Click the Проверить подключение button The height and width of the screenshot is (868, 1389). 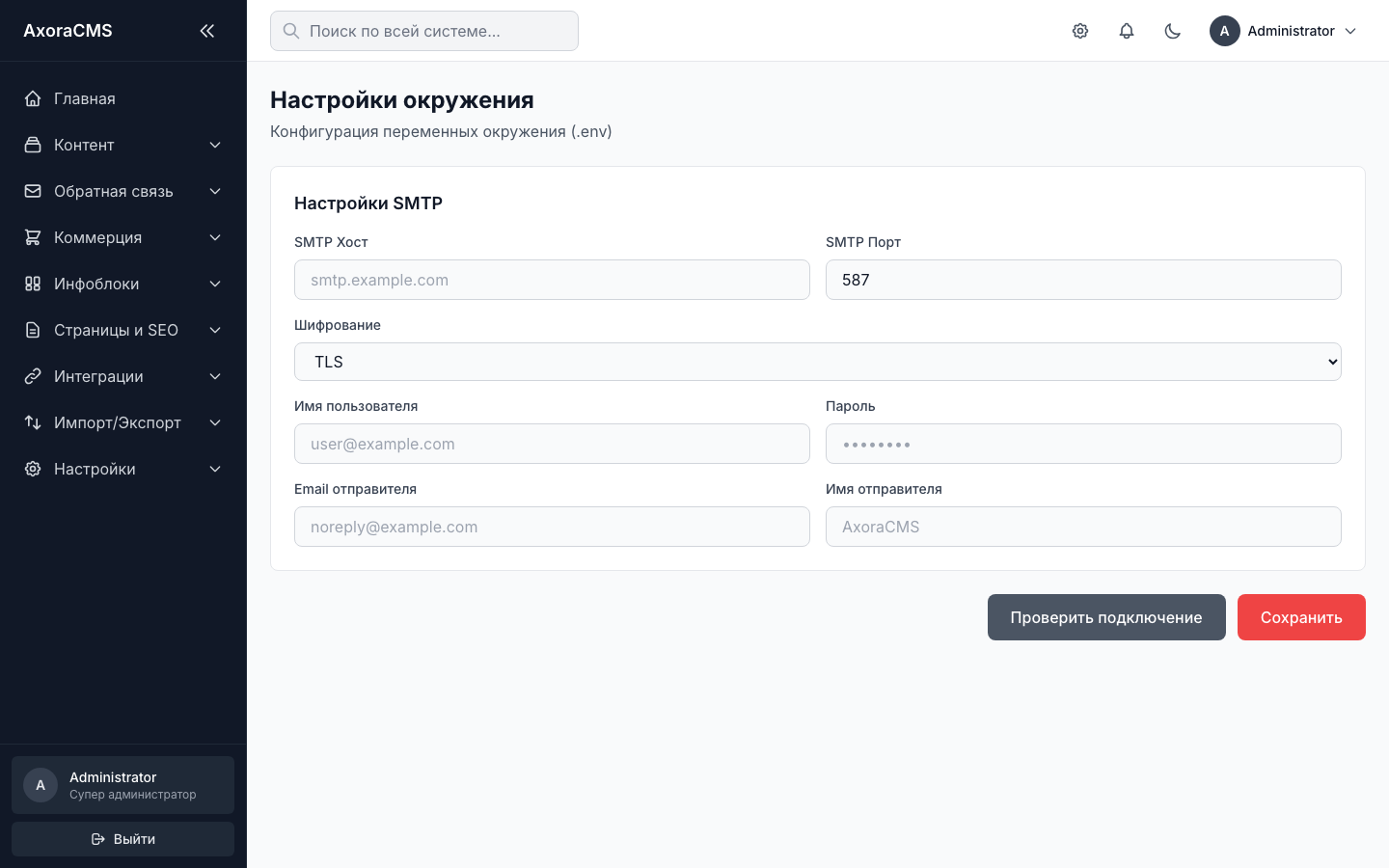1106,617
